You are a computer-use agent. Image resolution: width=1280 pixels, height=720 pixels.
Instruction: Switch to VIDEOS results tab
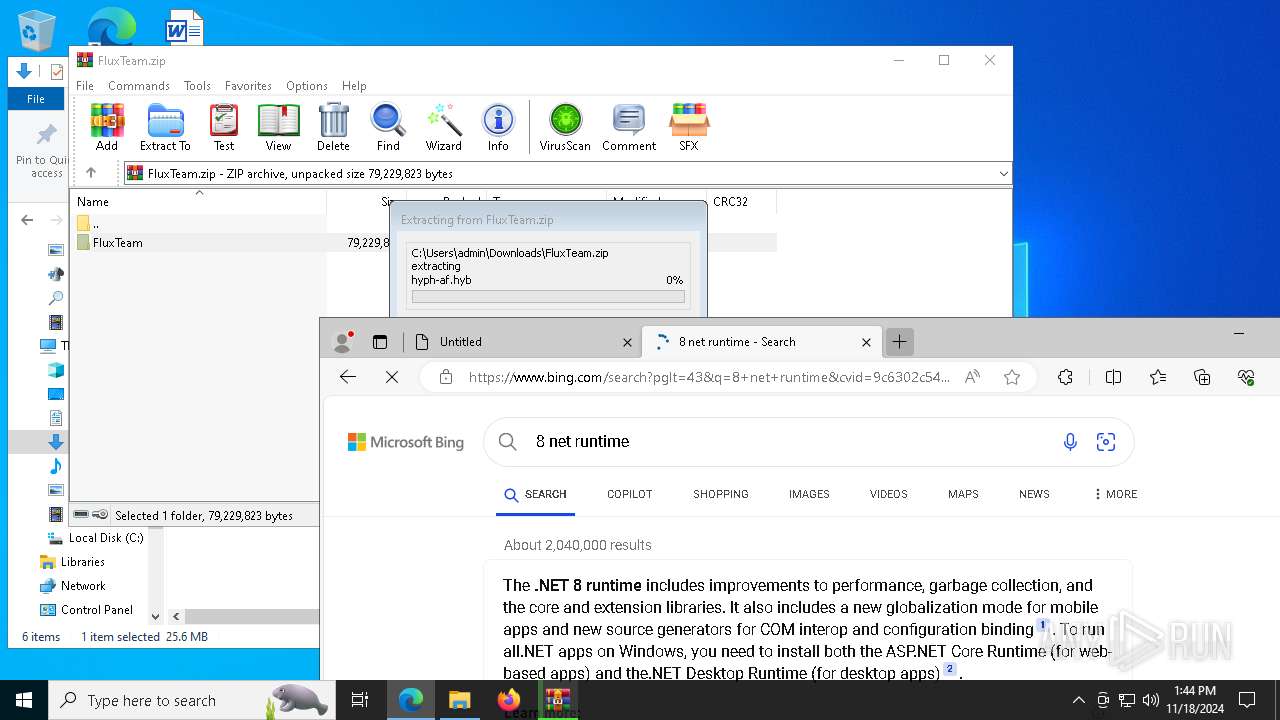(x=888, y=494)
